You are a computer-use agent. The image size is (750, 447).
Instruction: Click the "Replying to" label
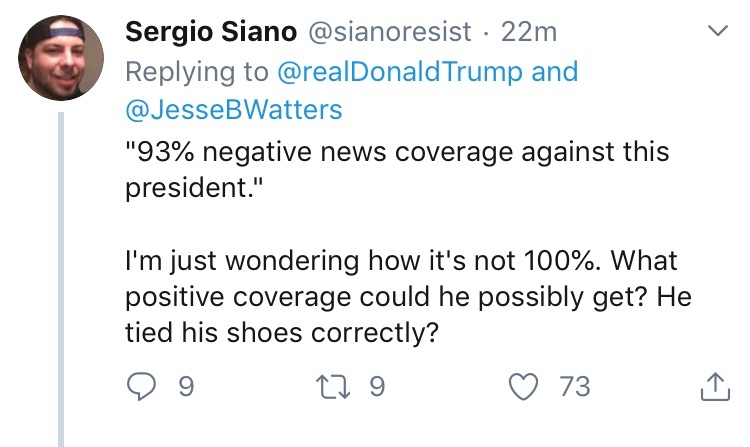coord(198,72)
